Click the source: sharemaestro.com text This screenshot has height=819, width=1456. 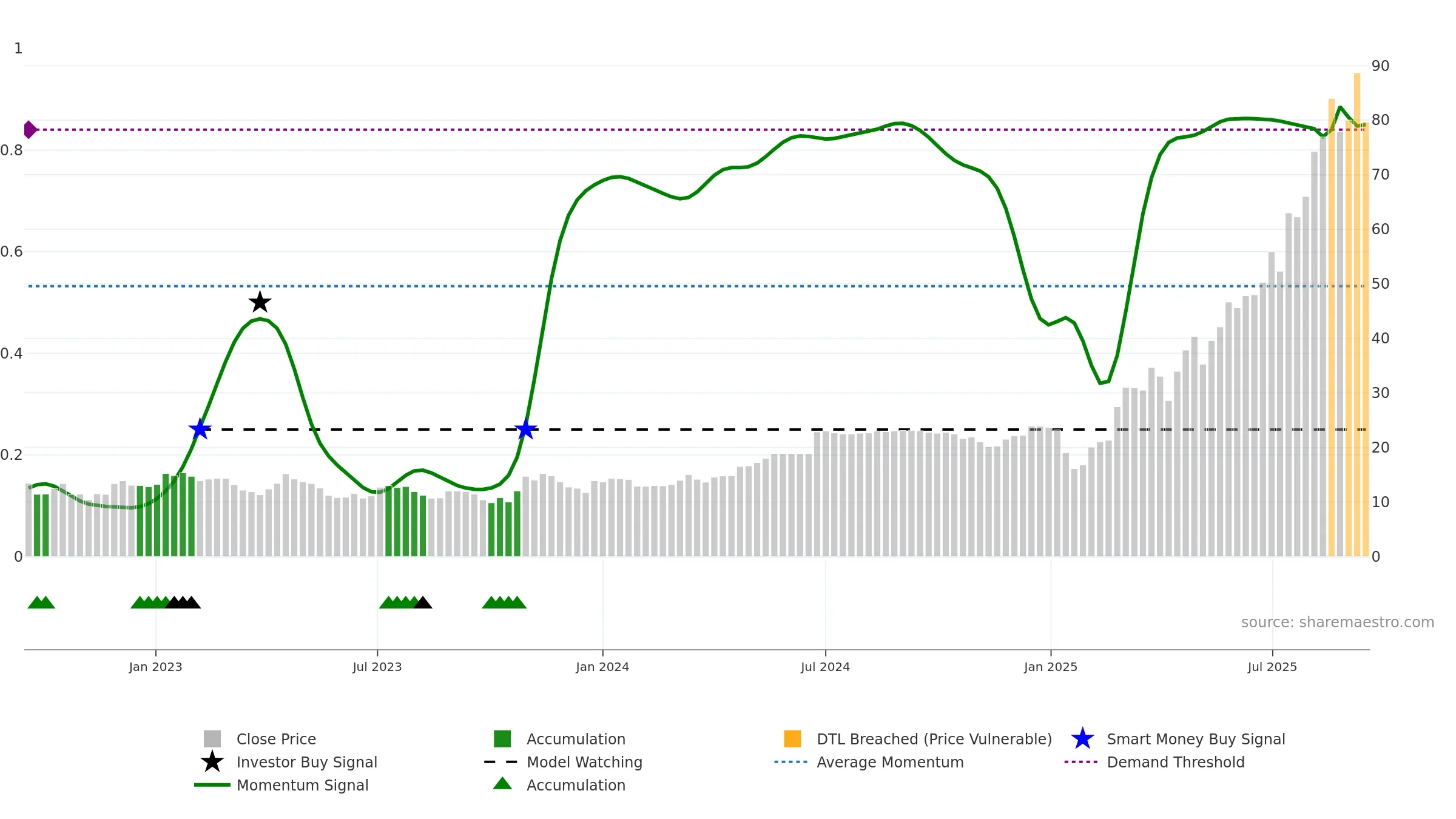(1338, 622)
